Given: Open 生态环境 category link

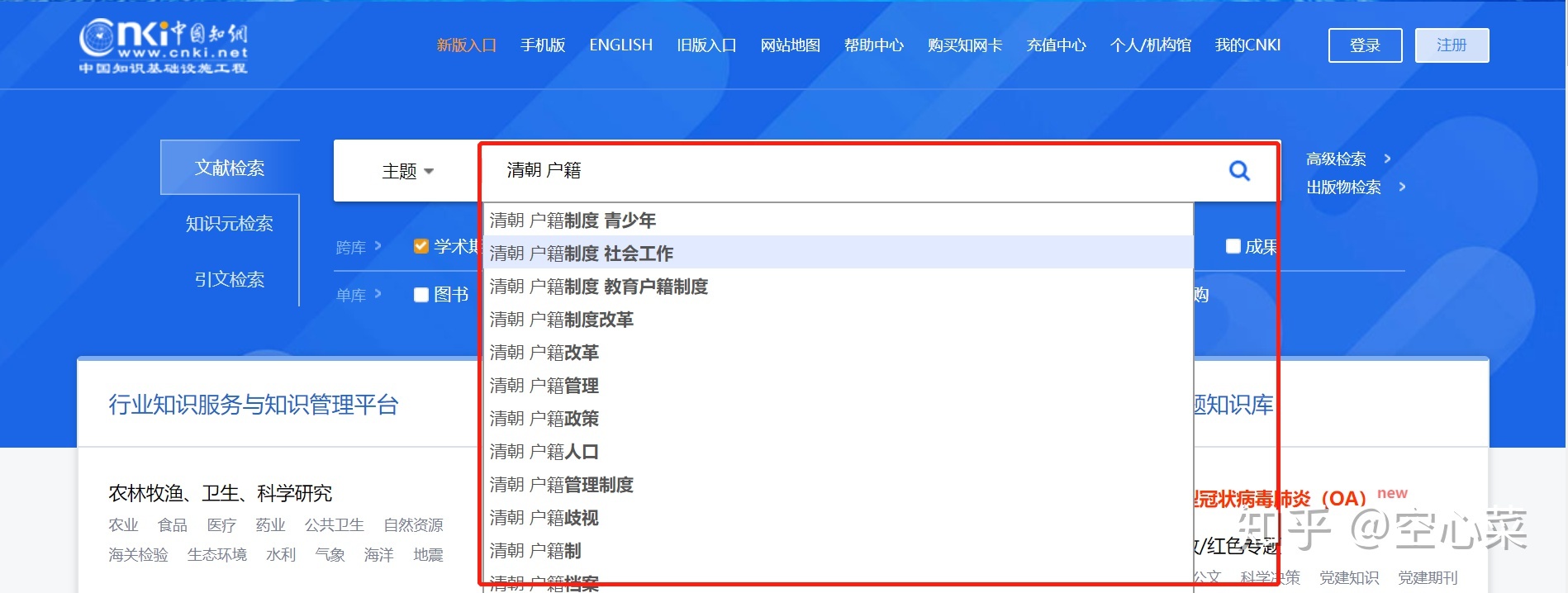Looking at the screenshot, I should click(217, 555).
